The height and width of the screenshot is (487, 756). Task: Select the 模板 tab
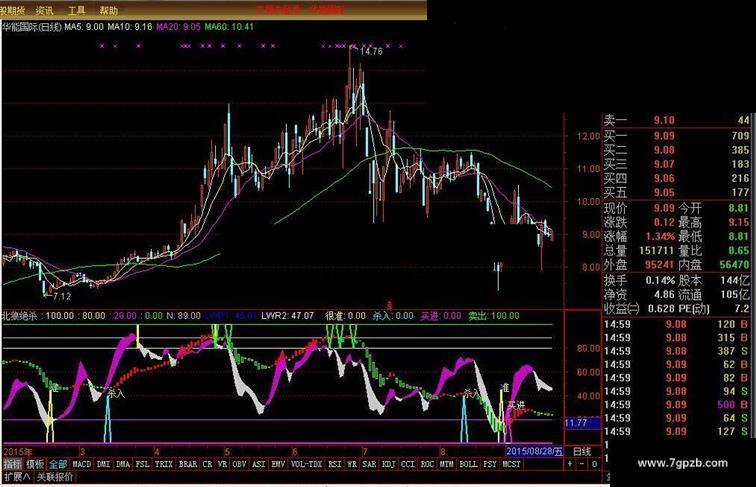pos(35,464)
